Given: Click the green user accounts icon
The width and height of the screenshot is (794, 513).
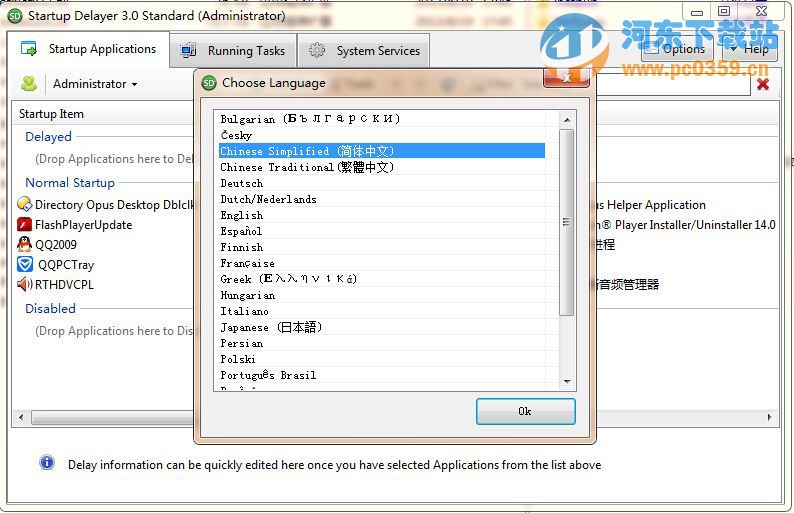Looking at the screenshot, I should click(29, 84).
